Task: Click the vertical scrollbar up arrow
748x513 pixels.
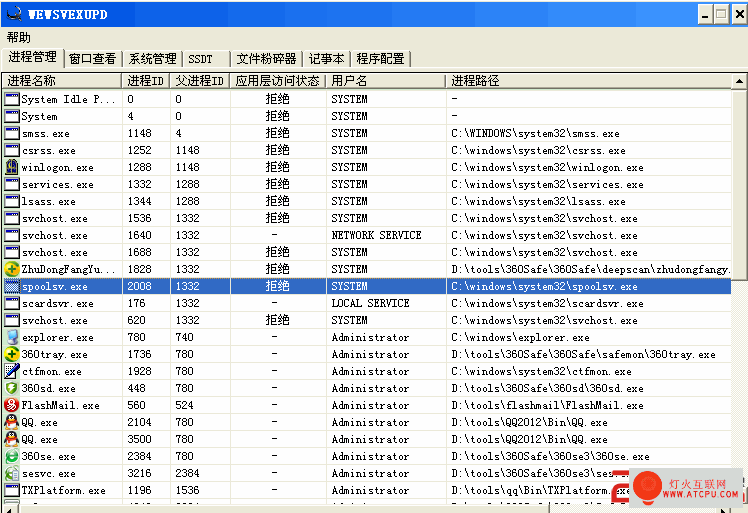Action: coord(739,81)
